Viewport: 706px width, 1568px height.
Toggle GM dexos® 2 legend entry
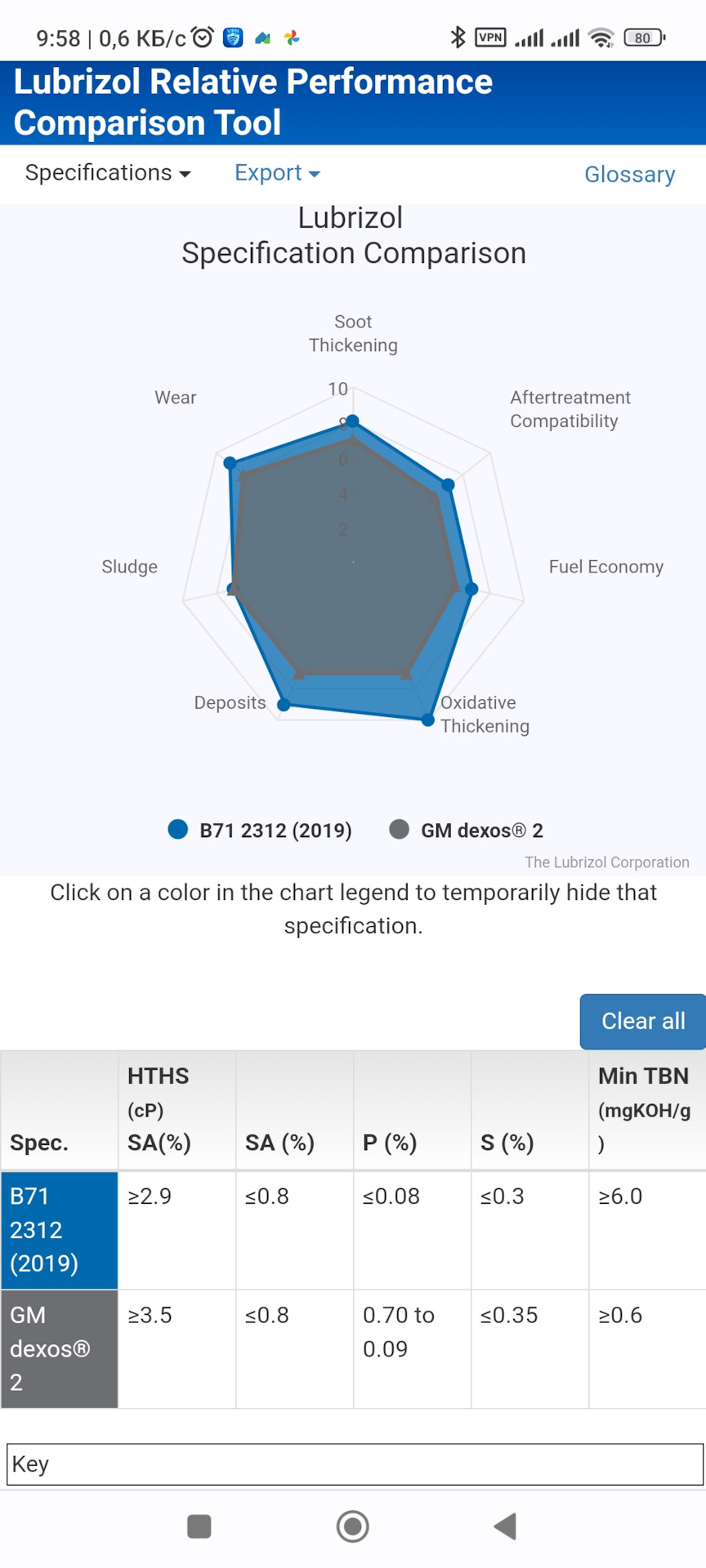467,830
